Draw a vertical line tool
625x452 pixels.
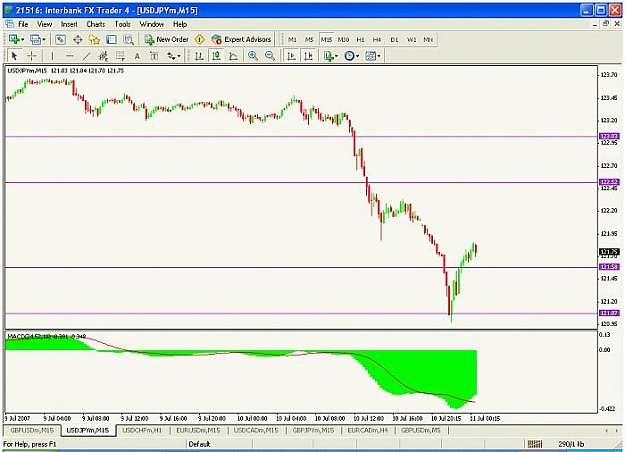(52, 56)
